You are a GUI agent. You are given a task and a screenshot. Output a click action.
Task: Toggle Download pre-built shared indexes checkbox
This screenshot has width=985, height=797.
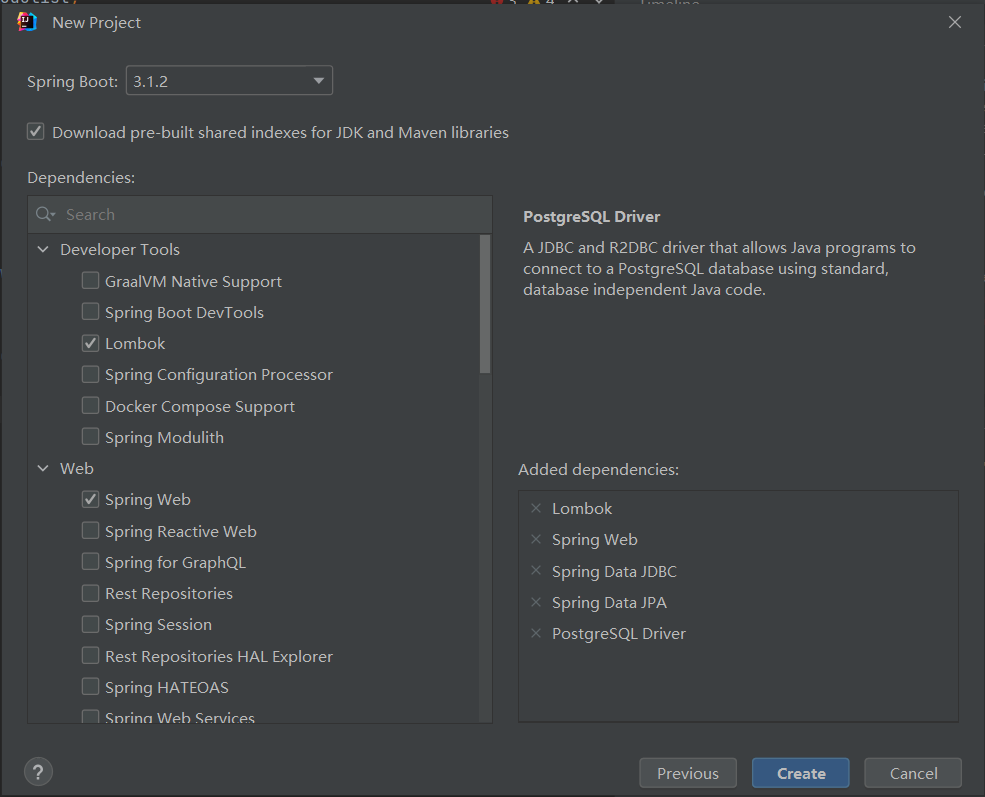pos(35,132)
